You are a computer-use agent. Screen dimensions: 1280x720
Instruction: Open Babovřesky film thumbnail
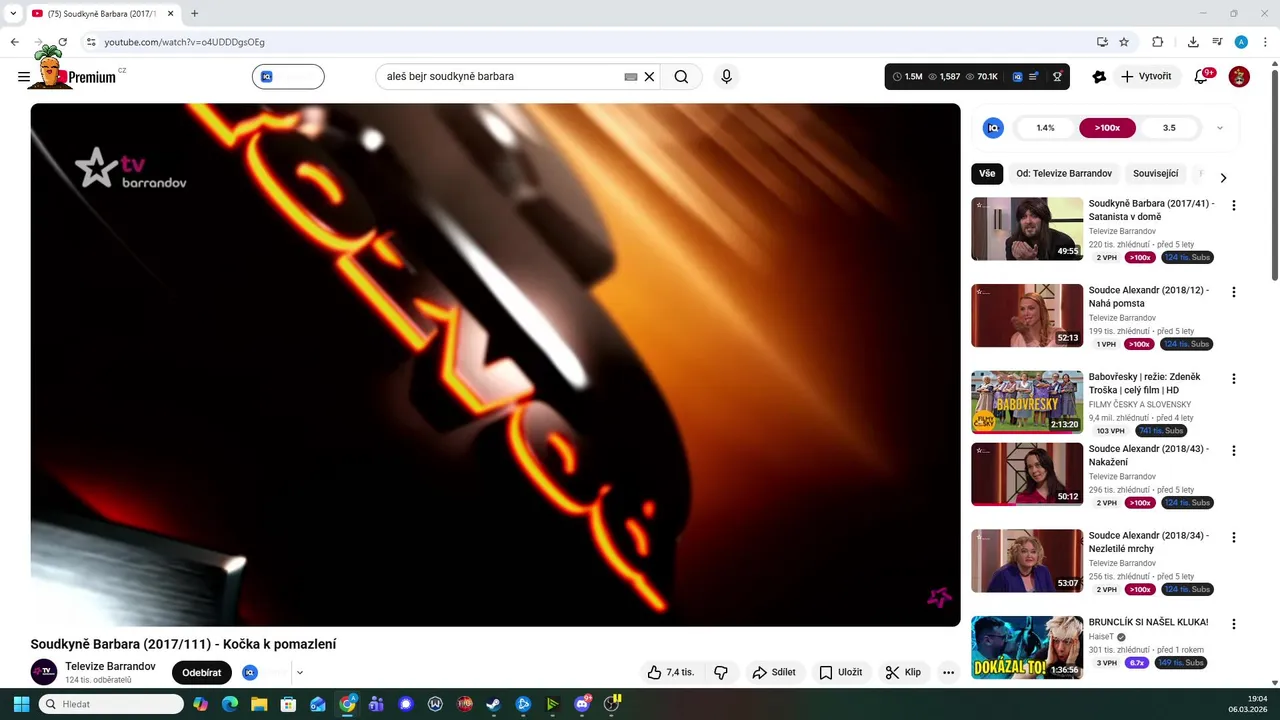click(x=1027, y=402)
